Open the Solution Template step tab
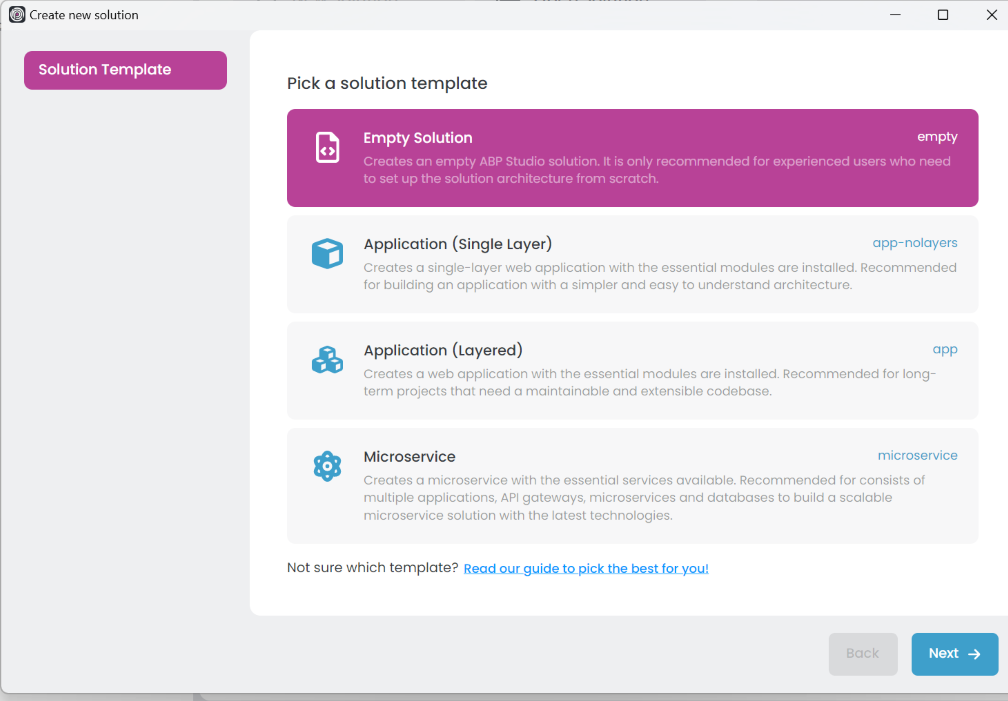The width and height of the screenshot is (1008, 701). point(125,70)
